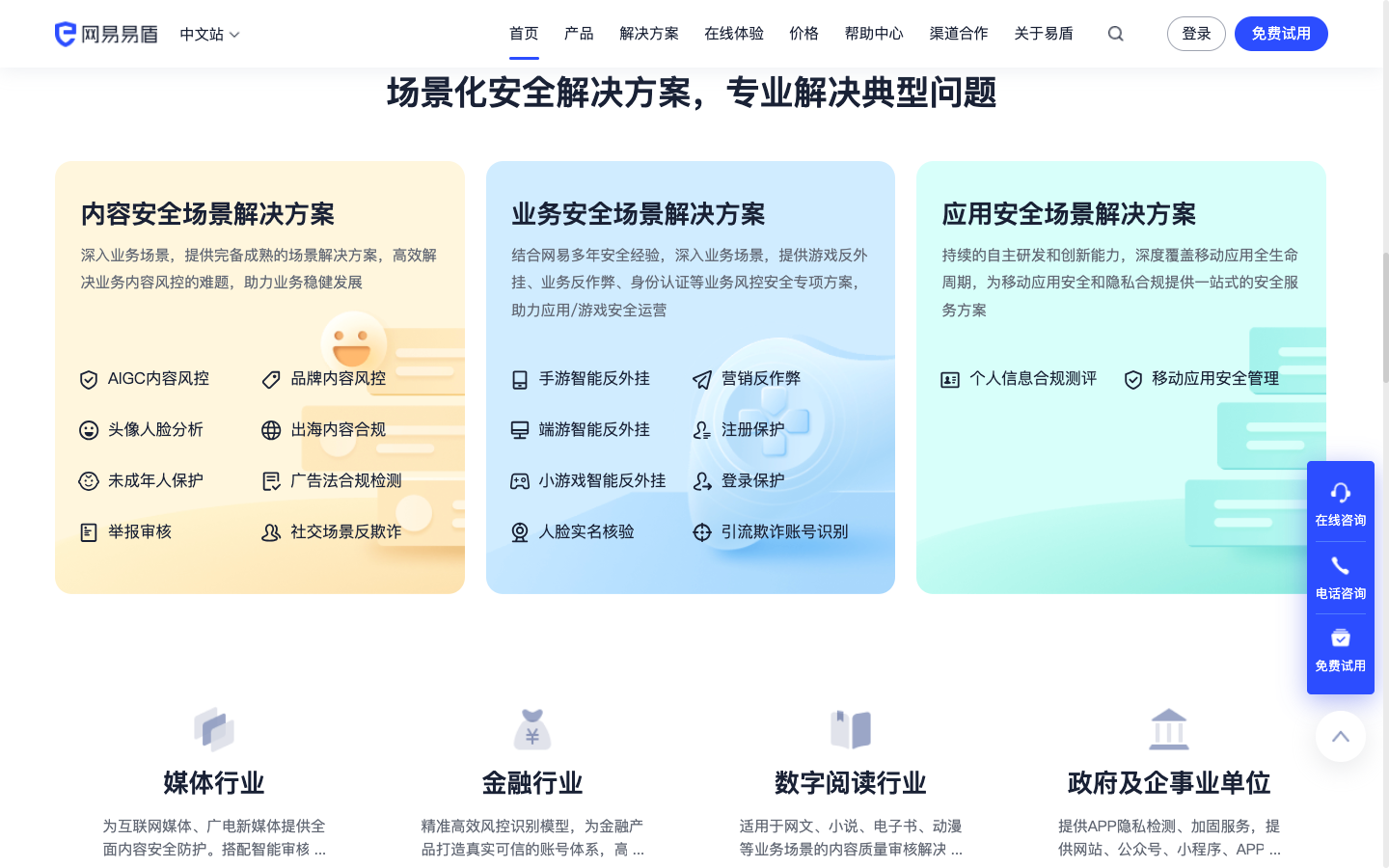Image resolution: width=1389 pixels, height=868 pixels.
Task: Click the 举报审核 report icon
Action: point(89,532)
